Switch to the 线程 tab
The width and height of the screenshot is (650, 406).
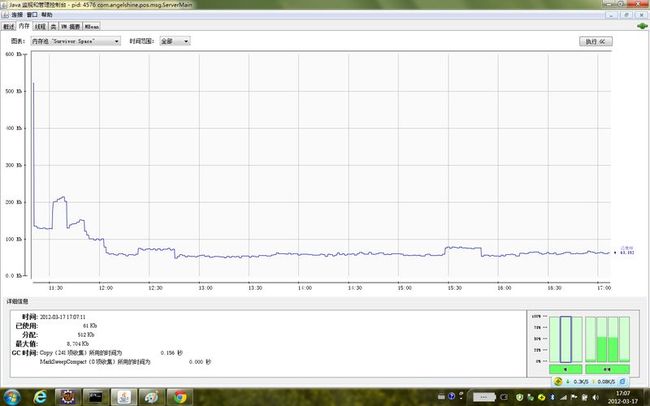point(40,27)
